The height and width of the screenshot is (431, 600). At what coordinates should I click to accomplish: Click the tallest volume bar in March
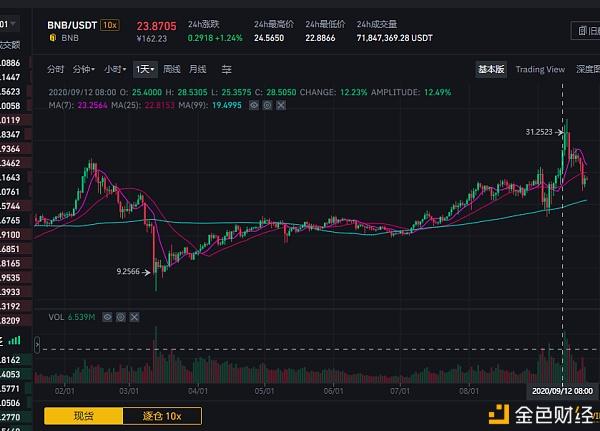[x=156, y=355]
